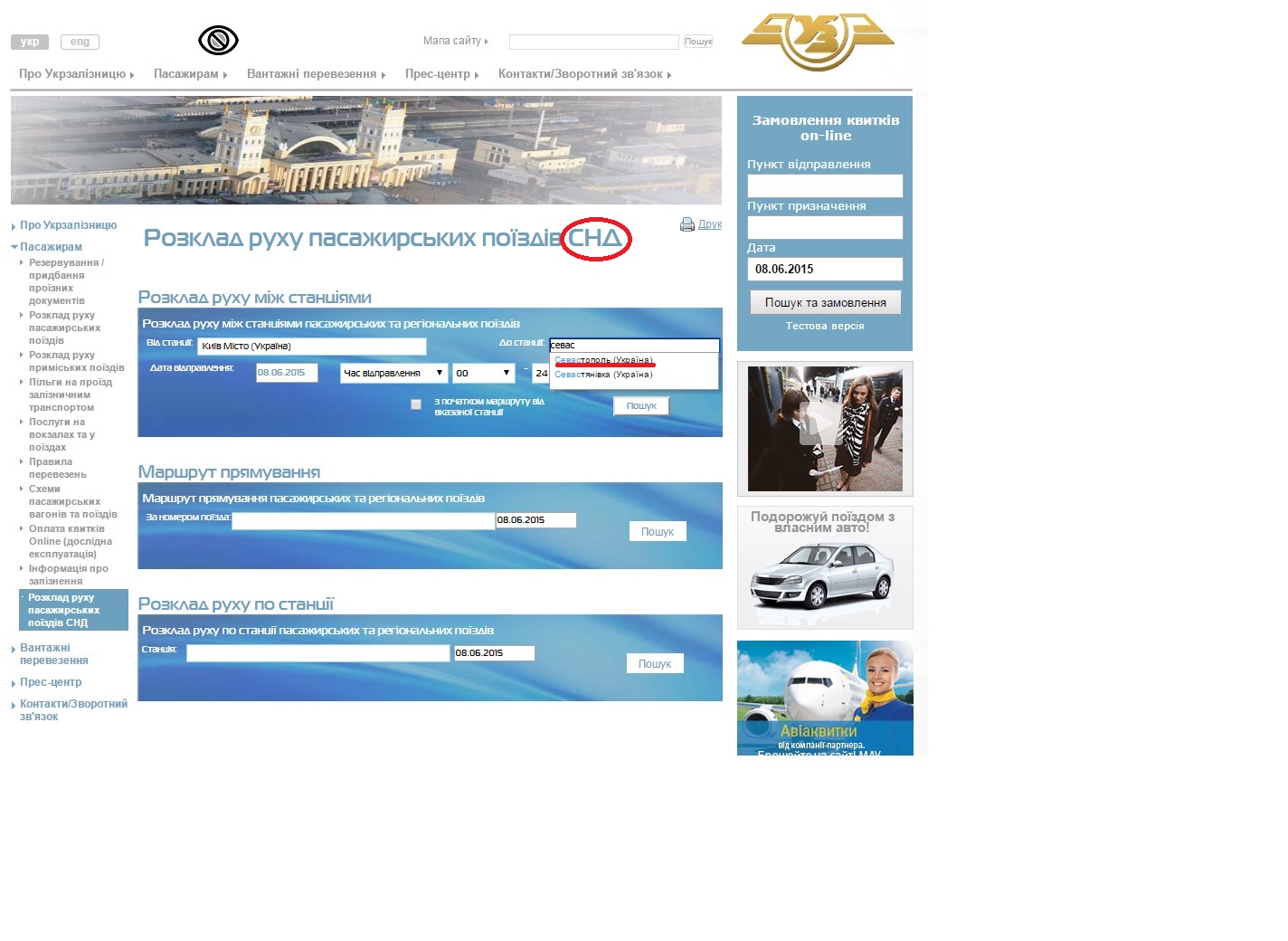Open Прес-центр top menu
Image resolution: width=1288 pixels, height=941 pixels.
441,74
